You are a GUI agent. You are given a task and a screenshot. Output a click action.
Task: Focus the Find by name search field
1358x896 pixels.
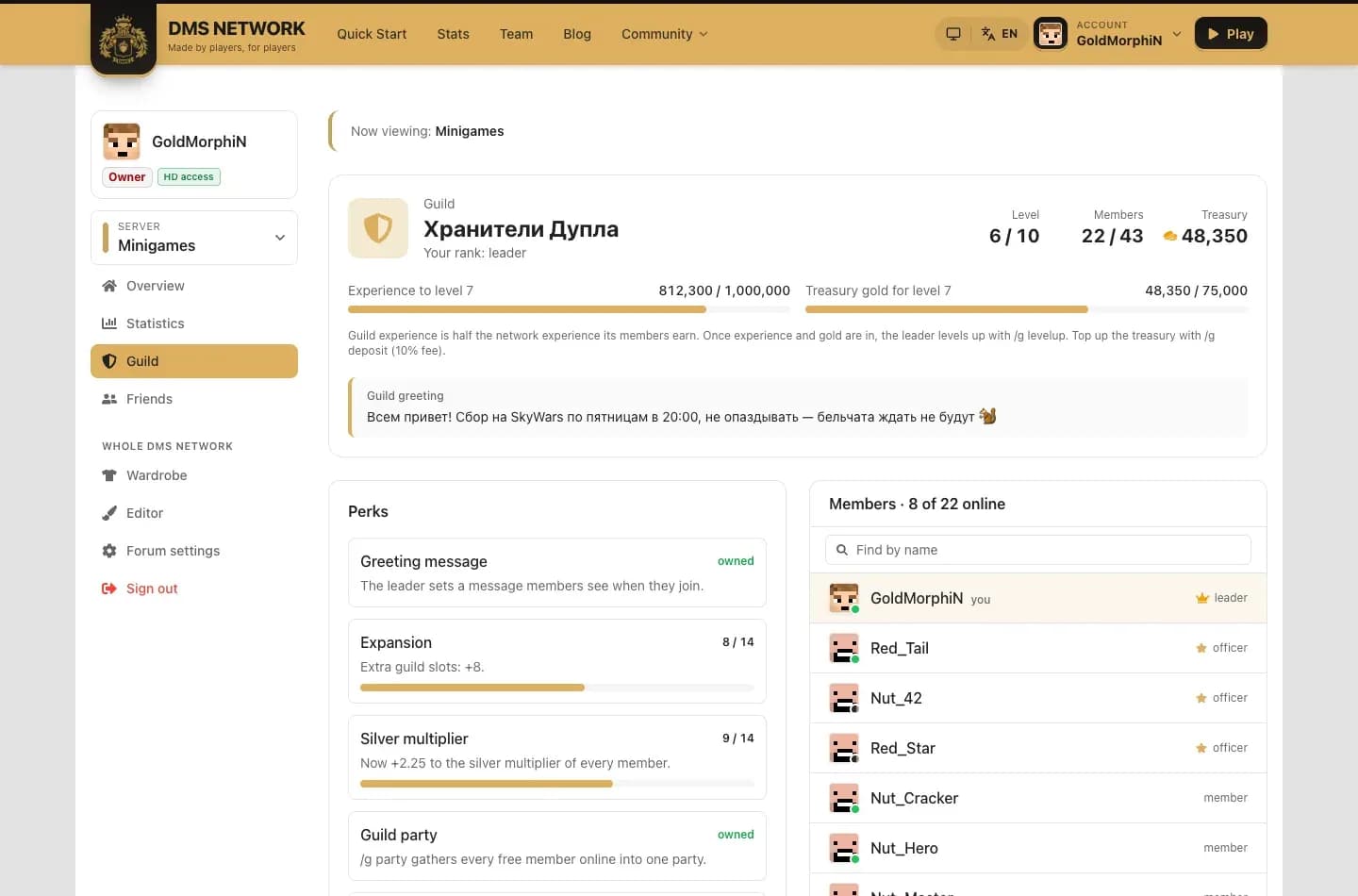pos(1038,550)
